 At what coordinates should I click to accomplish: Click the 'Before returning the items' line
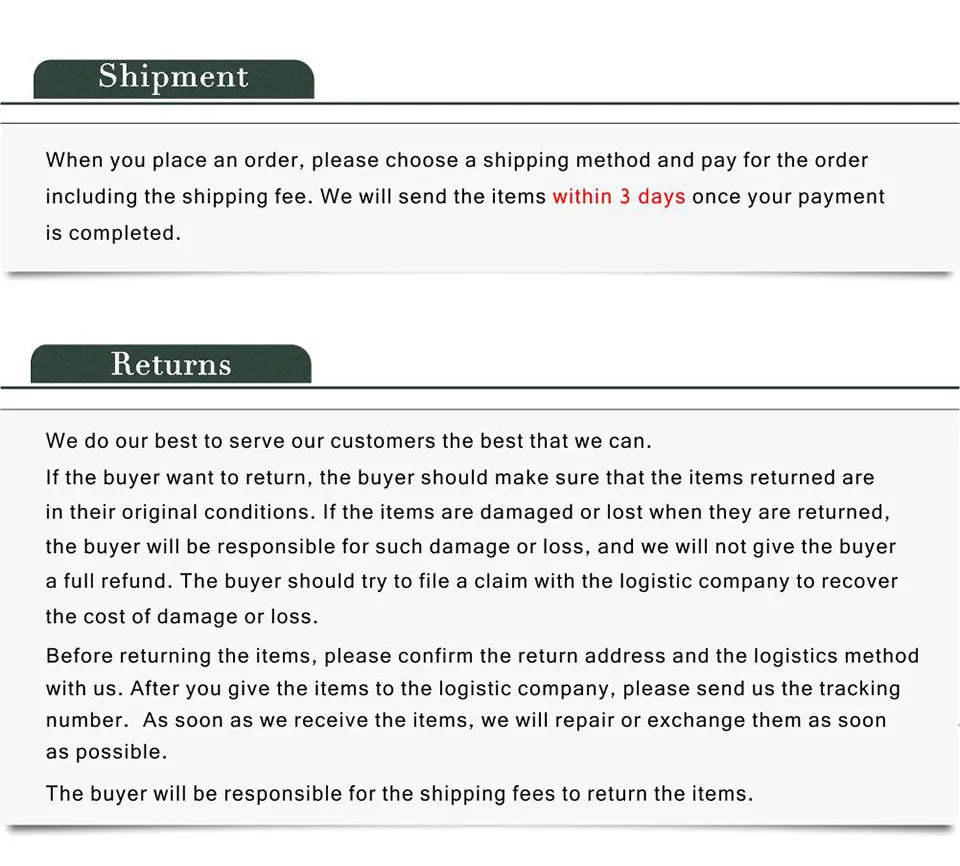[482, 657]
